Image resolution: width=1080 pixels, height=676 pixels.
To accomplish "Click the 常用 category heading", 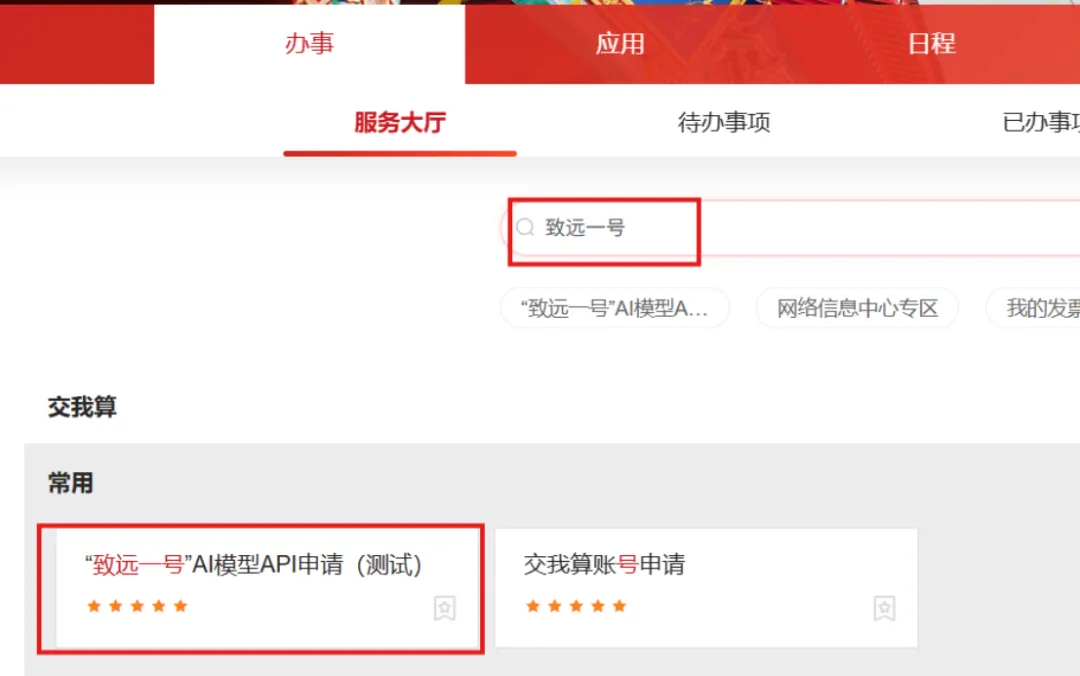I will (x=70, y=483).
